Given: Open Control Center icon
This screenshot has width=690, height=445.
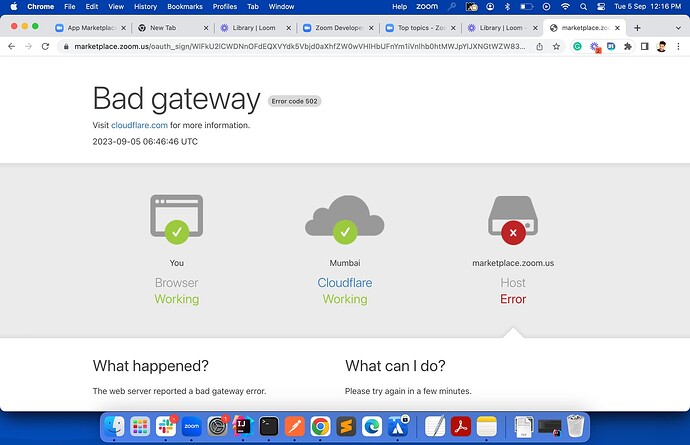Looking at the screenshot, I should pos(601,7).
